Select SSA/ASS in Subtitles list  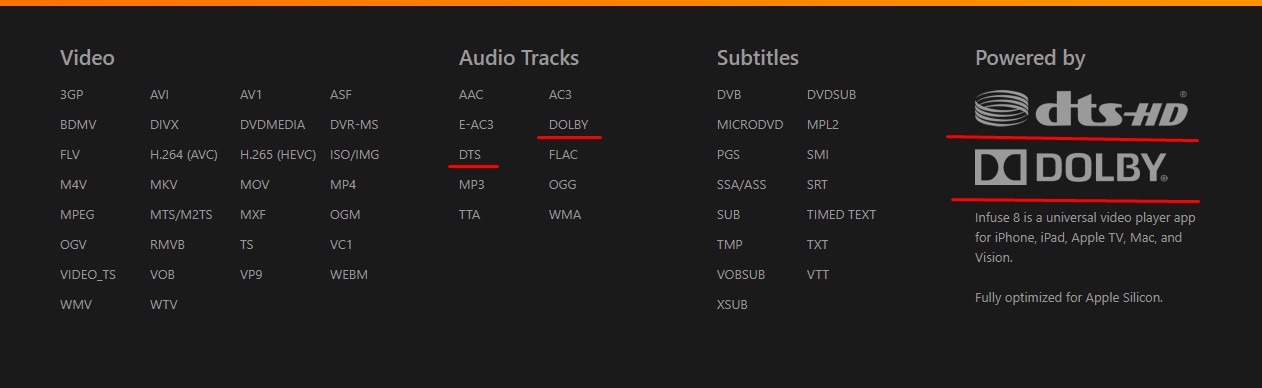(x=742, y=185)
